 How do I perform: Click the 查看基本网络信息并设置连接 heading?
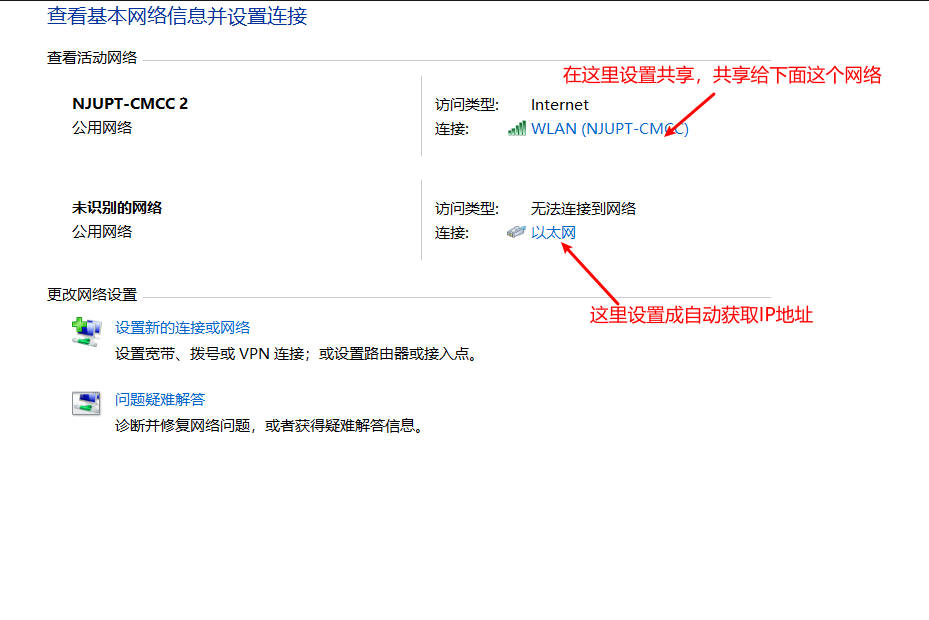point(177,16)
